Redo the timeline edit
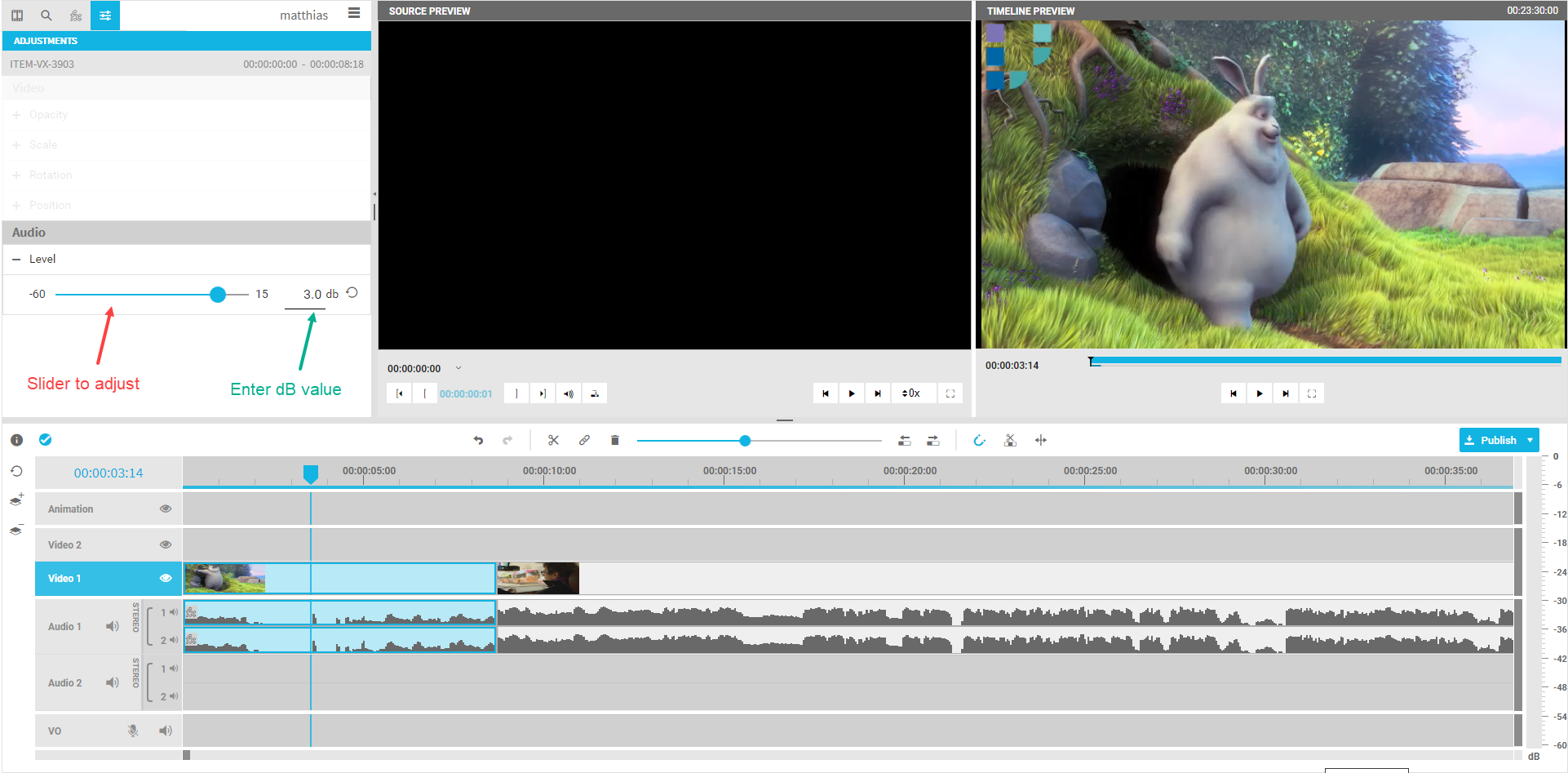The height and width of the screenshot is (773, 1568). [x=507, y=441]
